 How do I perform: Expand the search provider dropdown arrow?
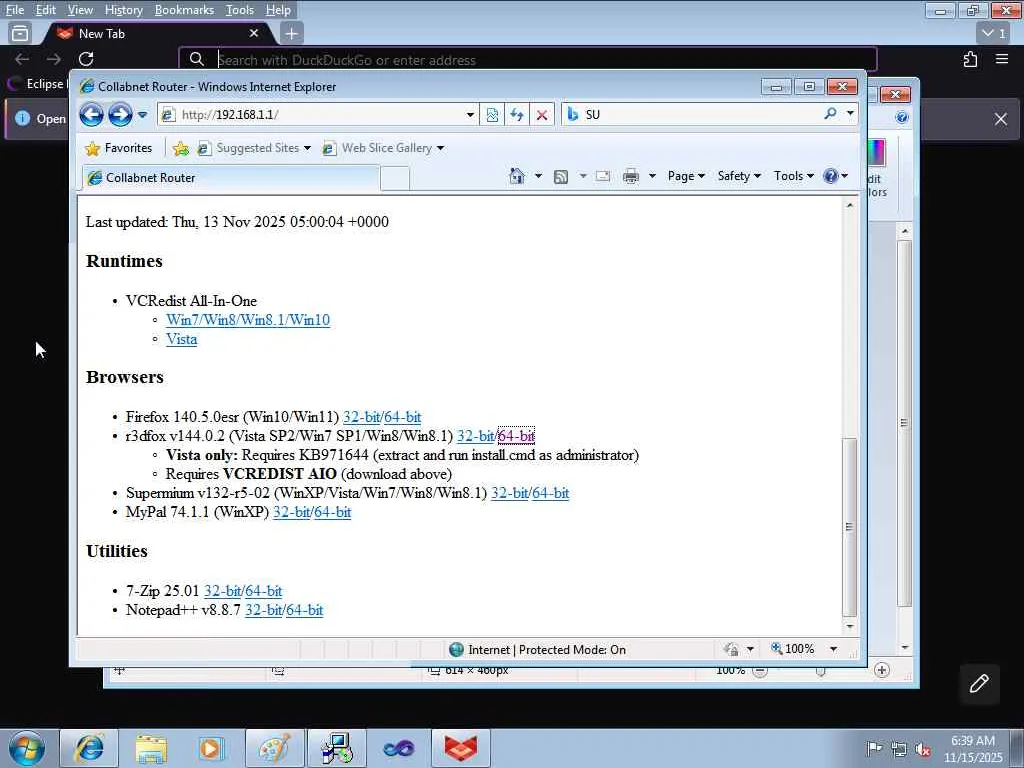[850, 114]
